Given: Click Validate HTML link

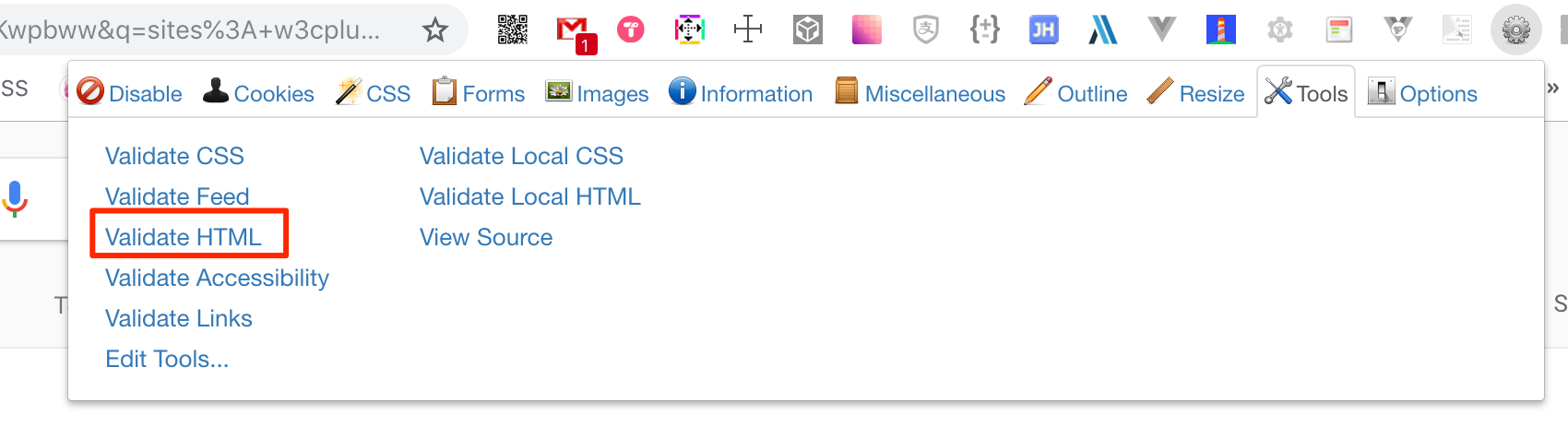Looking at the screenshot, I should tap(184, 237).
